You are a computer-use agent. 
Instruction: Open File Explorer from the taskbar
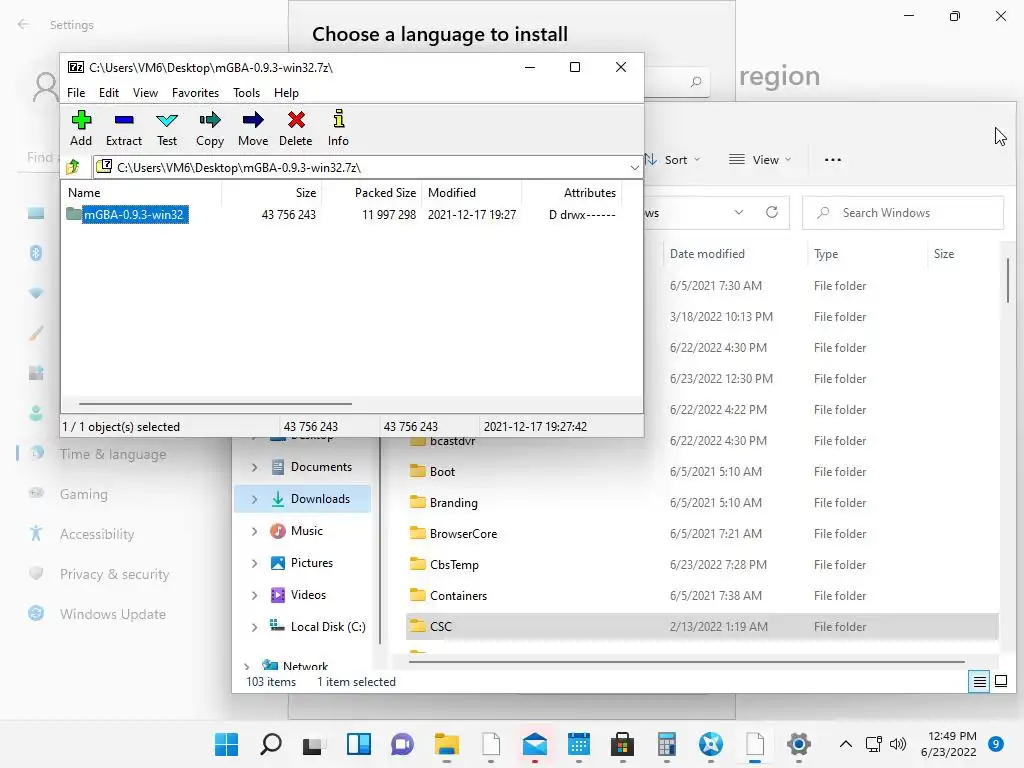click(447, 744)
